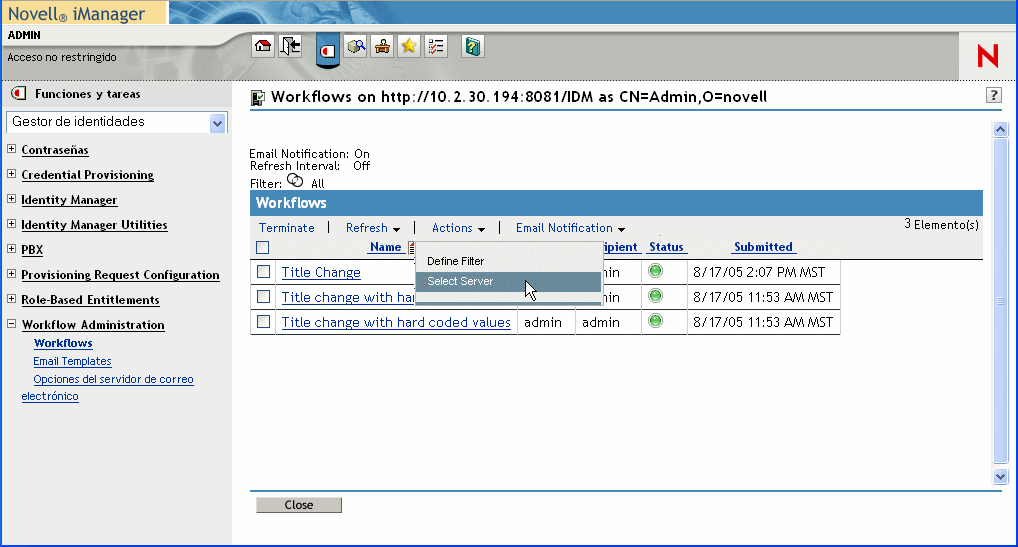Open Title change with hard coded values link
The width and height of the screenshot is (1018, 547).
(396, 322)
